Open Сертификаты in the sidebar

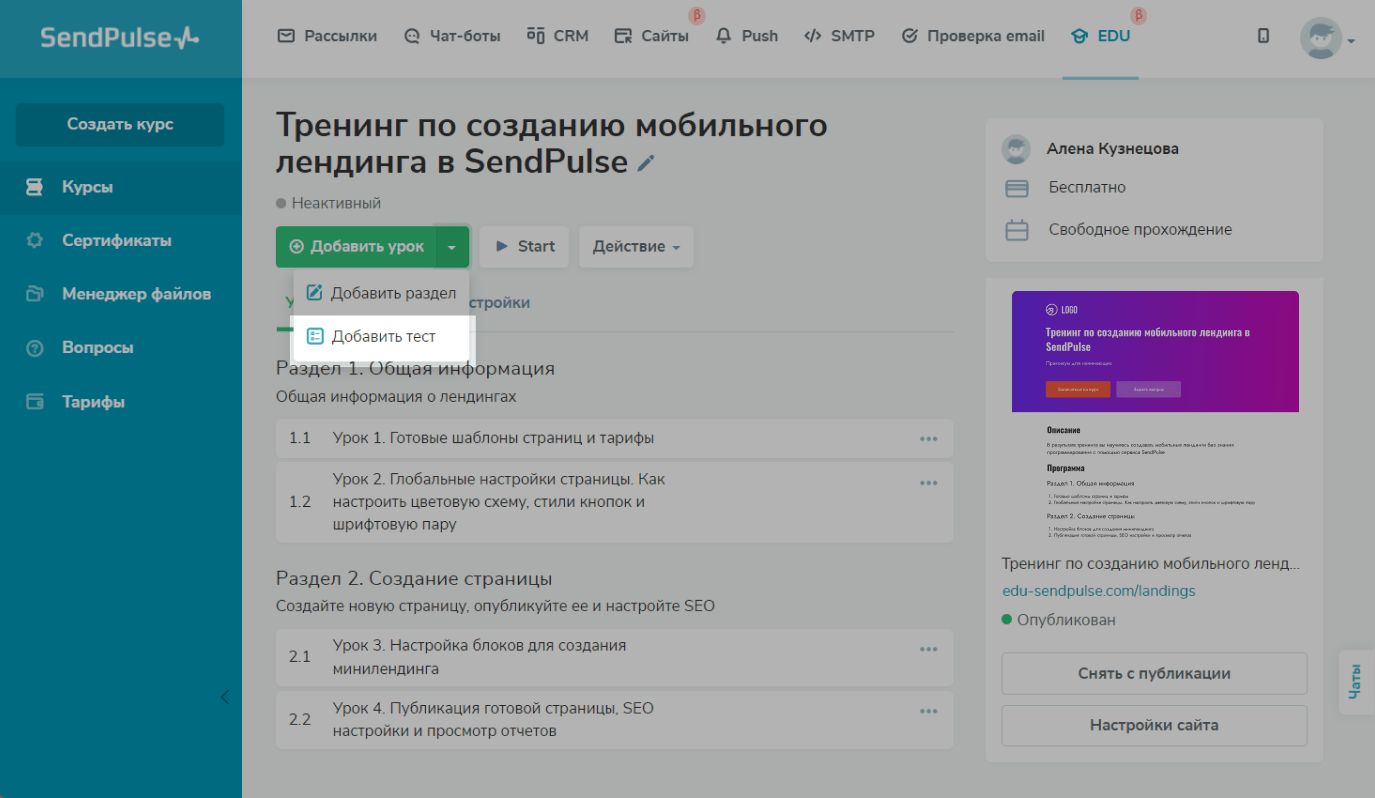120,241
